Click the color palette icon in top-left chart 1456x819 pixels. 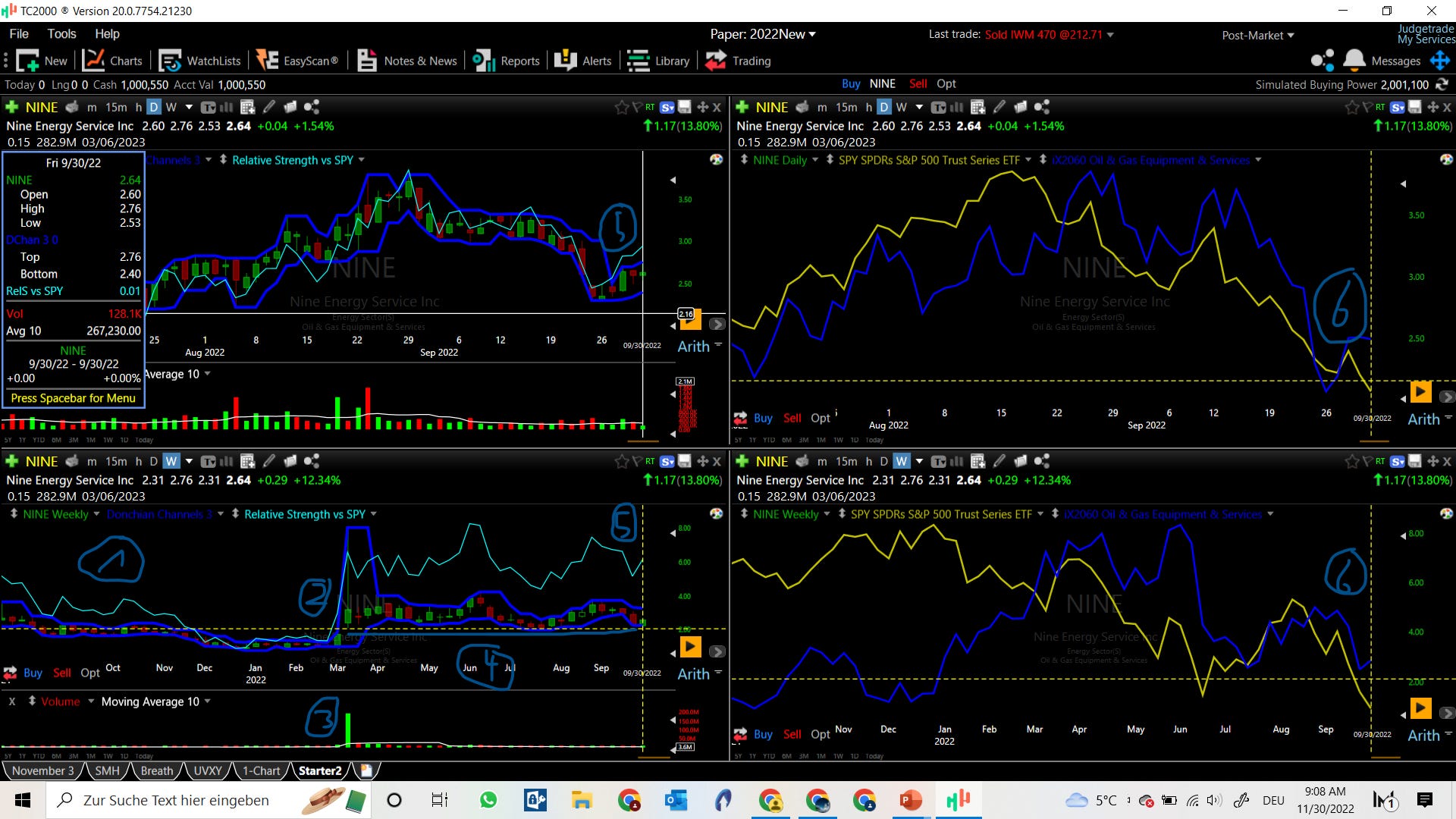tap(716, 160)
